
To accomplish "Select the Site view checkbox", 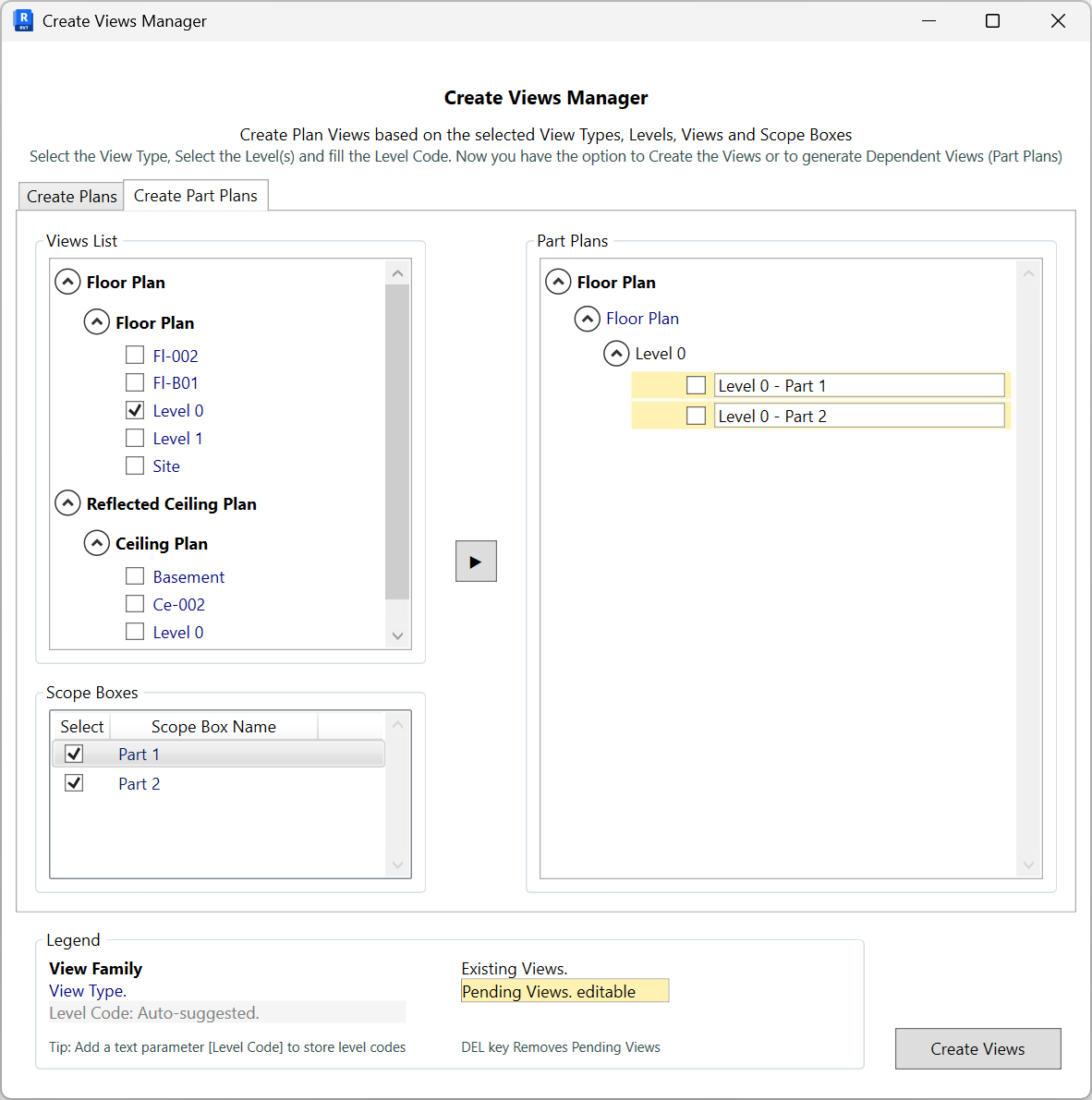I will [x=135, y=465].
